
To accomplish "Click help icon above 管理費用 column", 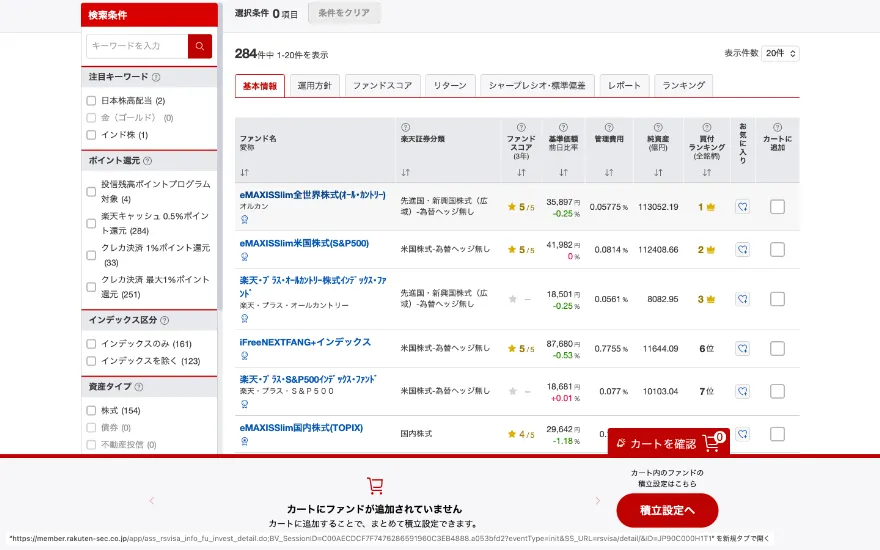I will click(609, 127).
